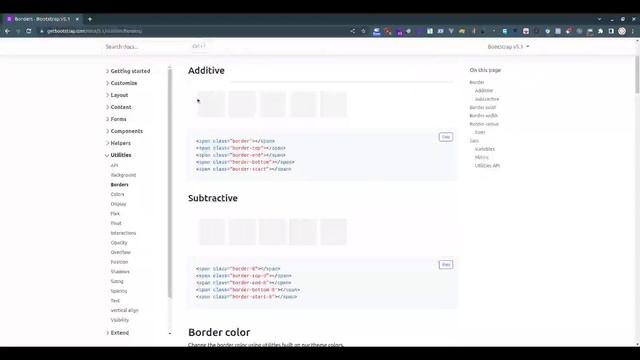640x360 pixels.
Task: Reload the page with the refresh icon
Action: click(29, 31)
